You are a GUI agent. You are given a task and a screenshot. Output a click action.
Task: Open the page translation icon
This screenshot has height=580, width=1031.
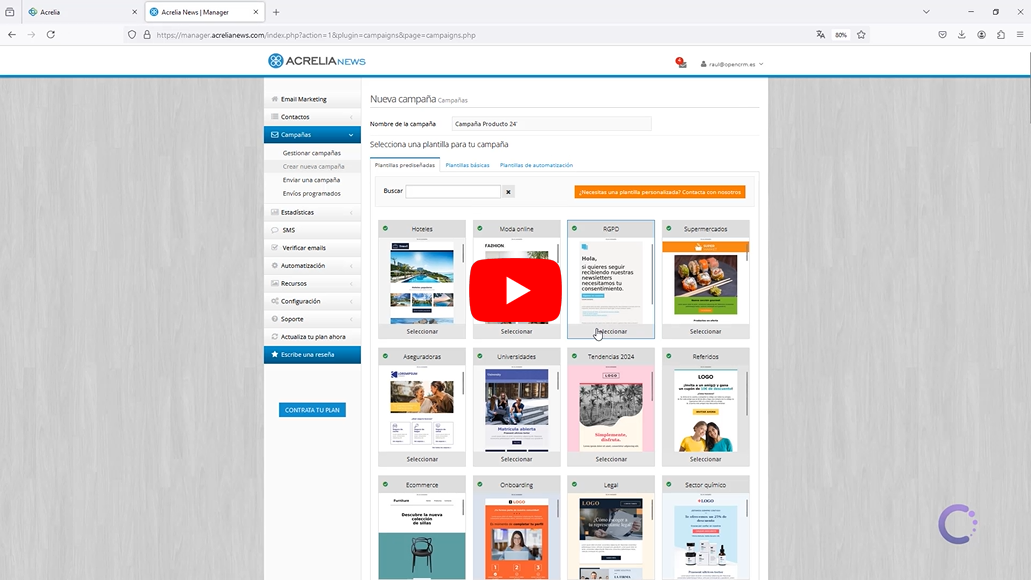(821, 35)
